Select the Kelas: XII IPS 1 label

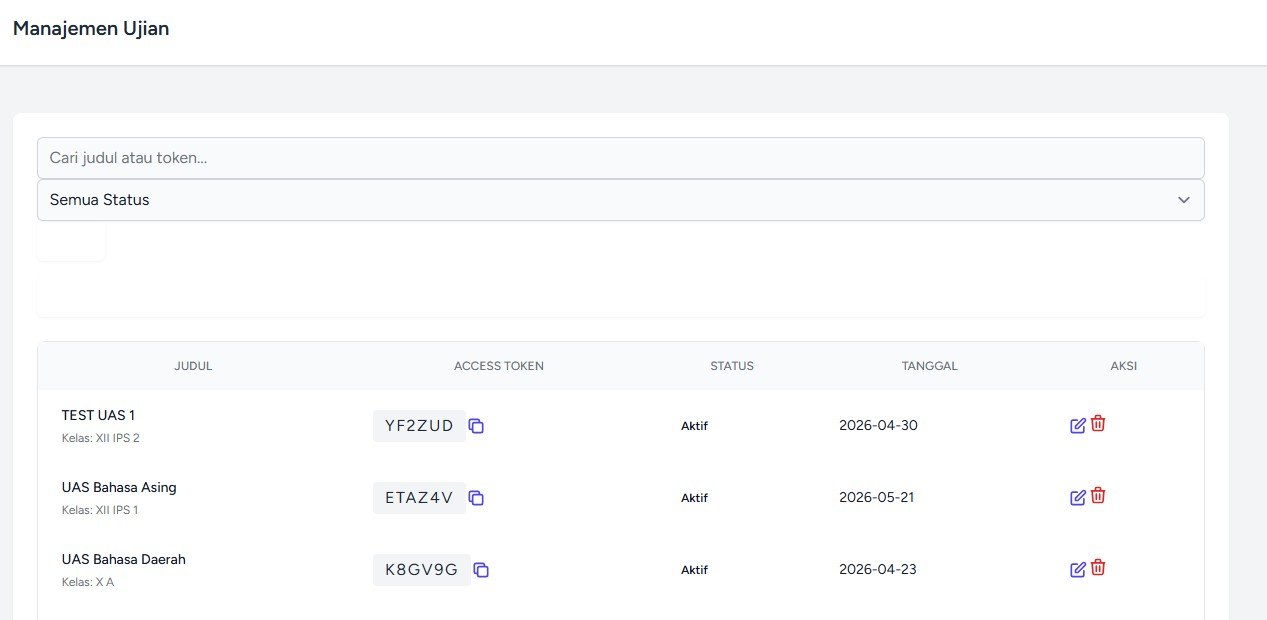coord(100,510)
